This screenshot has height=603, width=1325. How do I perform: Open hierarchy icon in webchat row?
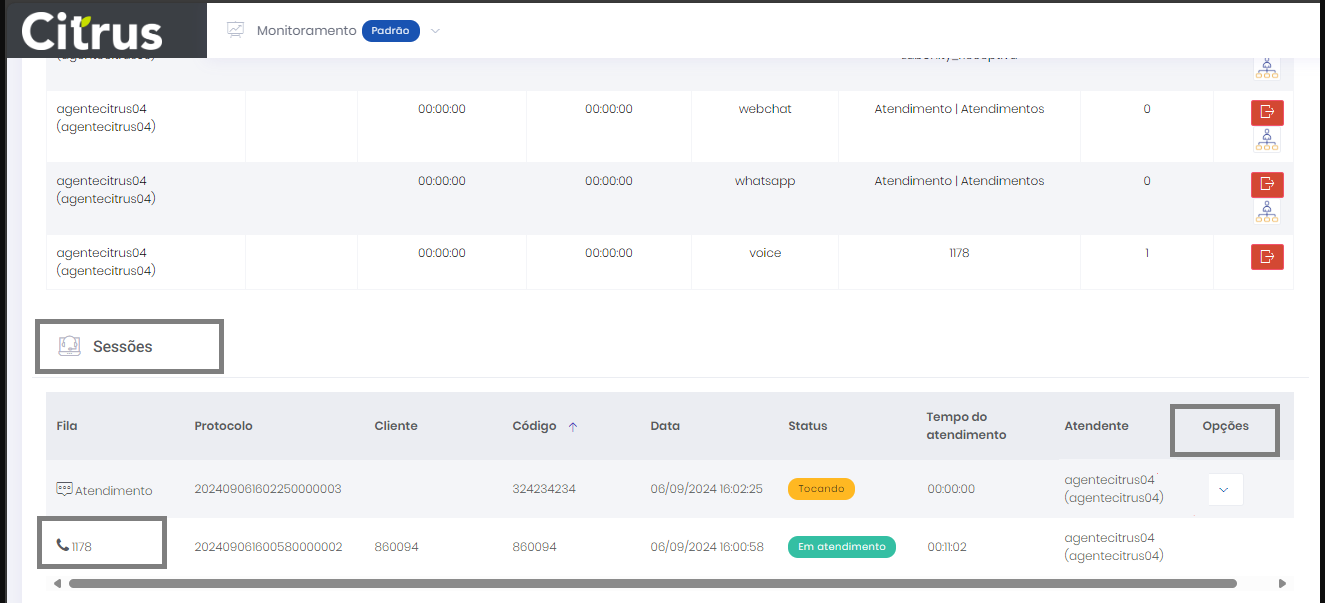tap(1267, 140)
